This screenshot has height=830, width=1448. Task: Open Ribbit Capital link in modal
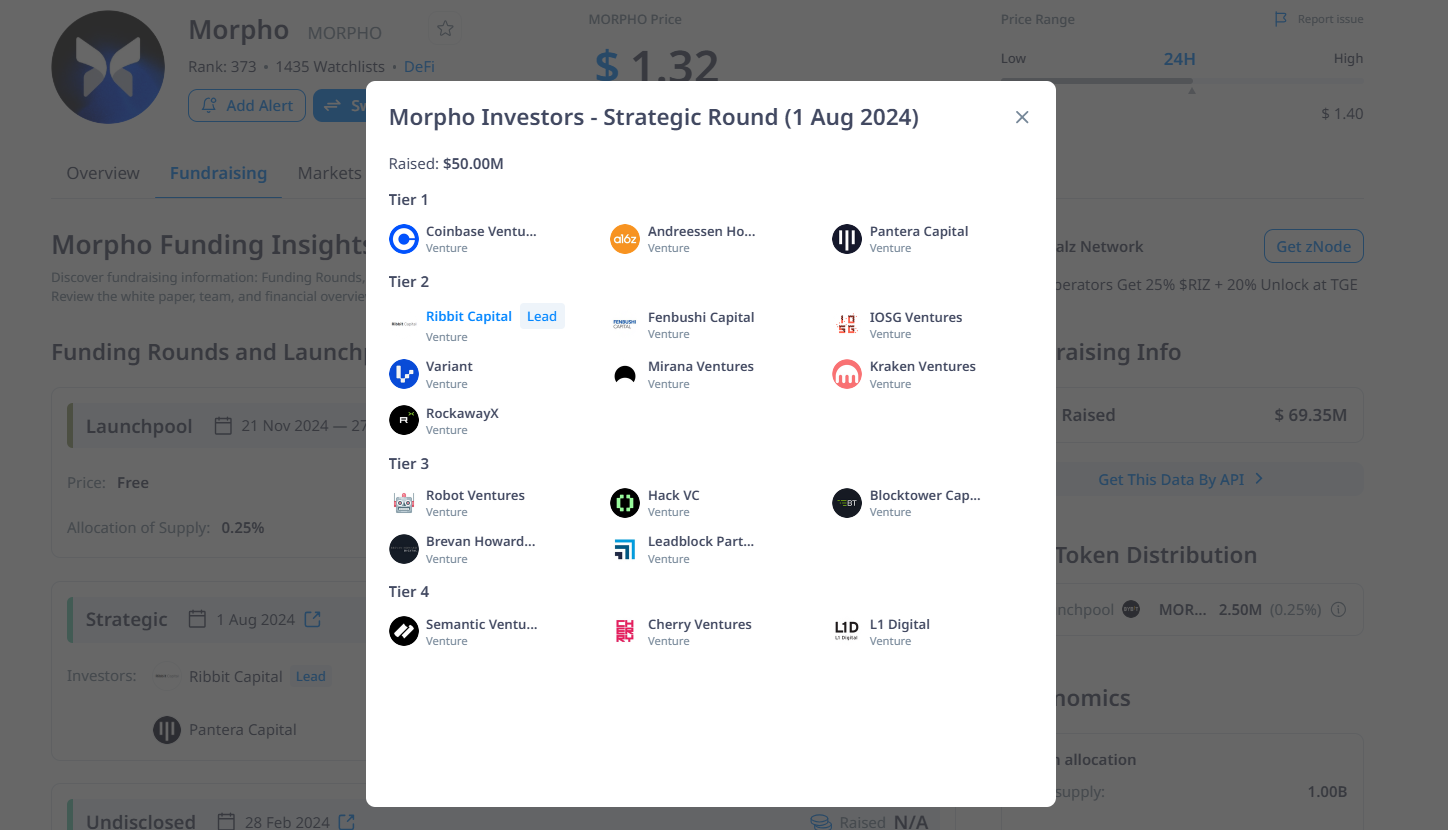pyautogui.click(x=469, y=316)
